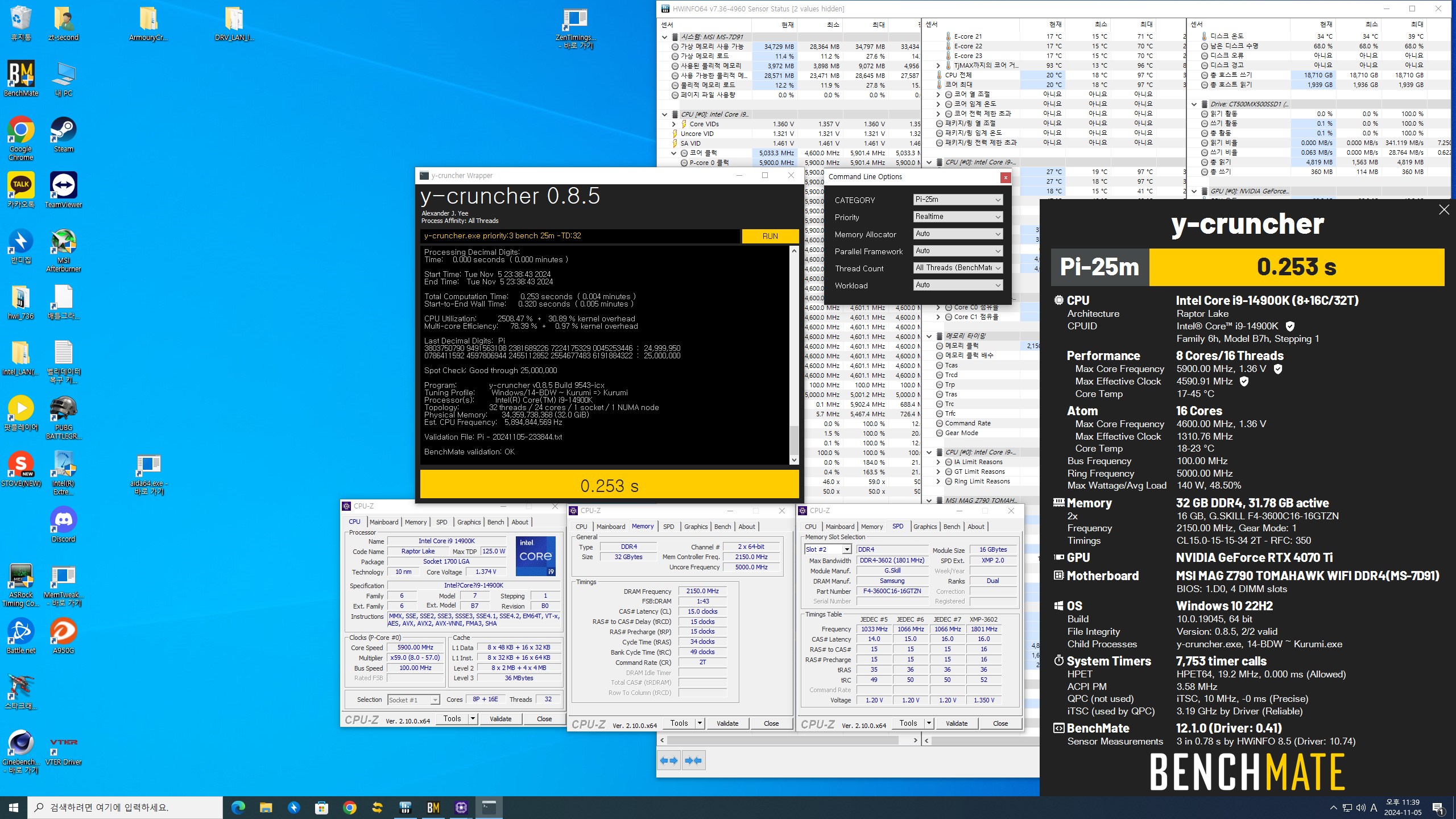Screen dimensions: 1456x819
Task: Click the Windows taskbar search box
Action: 125,807
